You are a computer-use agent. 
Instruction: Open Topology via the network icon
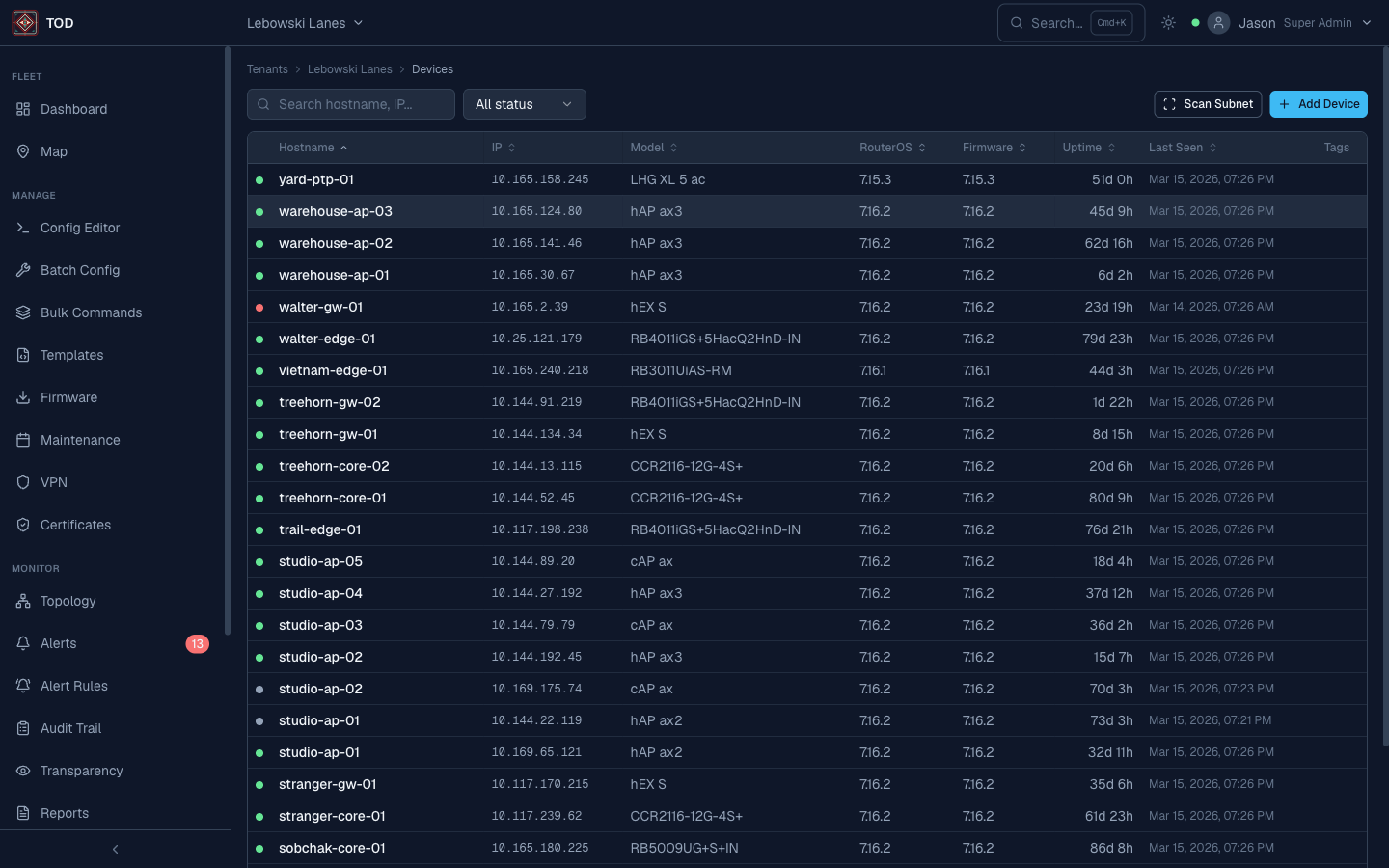[22, 601]
